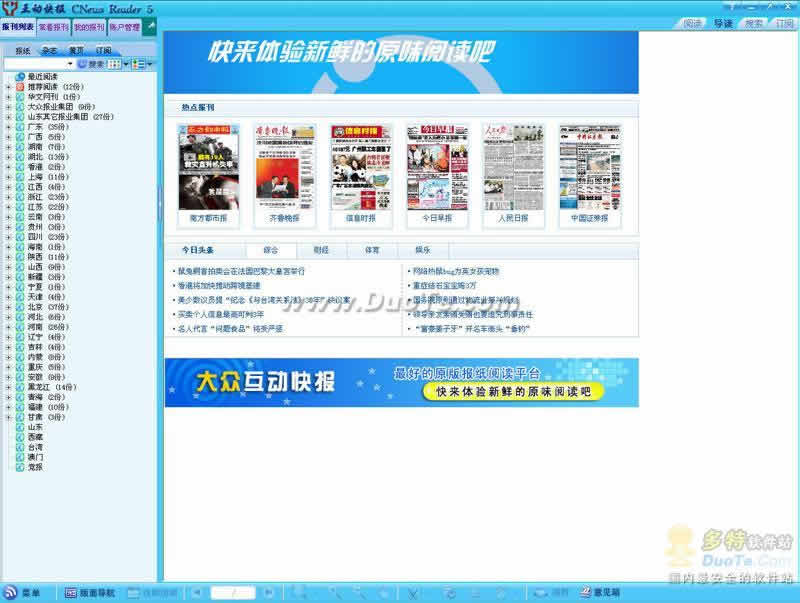800x603 pixels.
Task: Click the 导读 tab at top right
Action: coord(723,23)
